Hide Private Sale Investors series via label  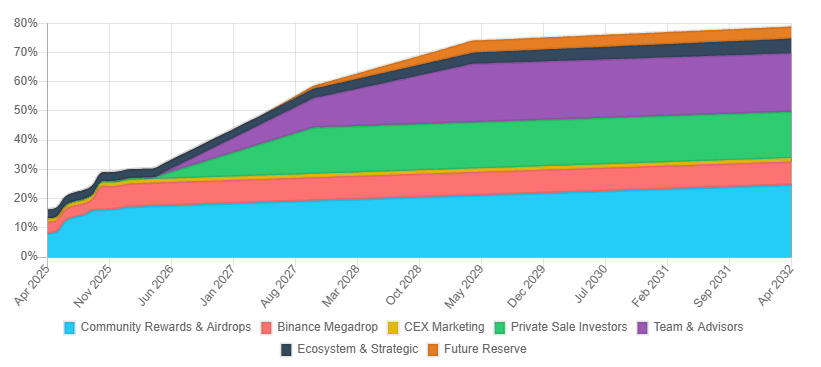[569, 327]
